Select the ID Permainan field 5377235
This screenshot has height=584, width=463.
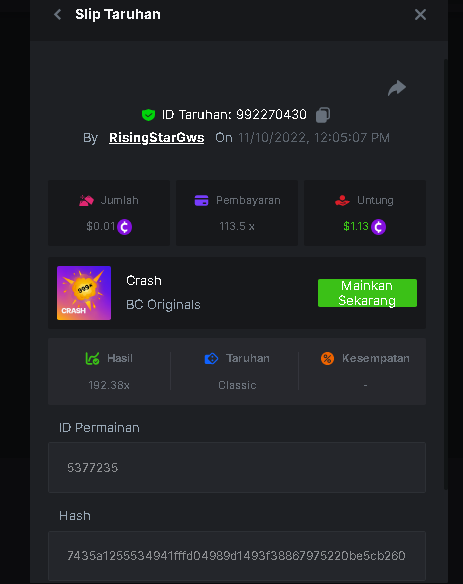tap(237, 467)
